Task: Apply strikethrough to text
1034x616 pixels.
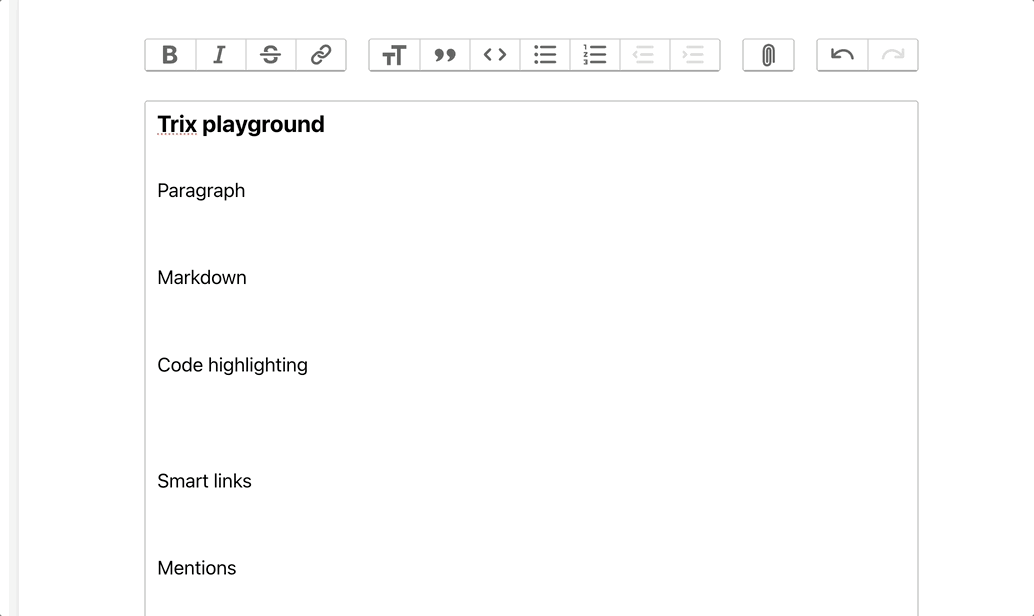Action: (270, 55)
